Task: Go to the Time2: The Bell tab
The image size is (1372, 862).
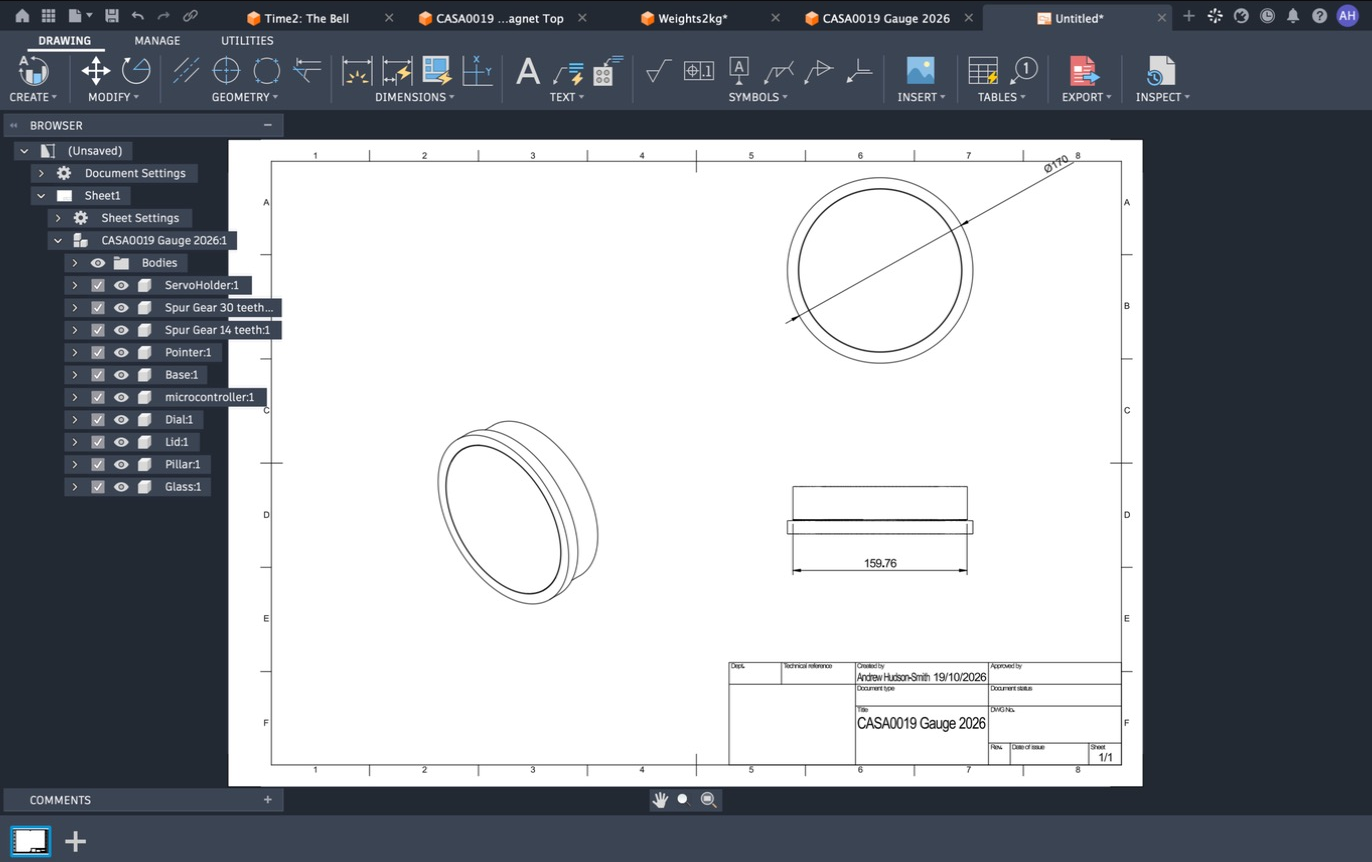Action: (x=307, y=18)
